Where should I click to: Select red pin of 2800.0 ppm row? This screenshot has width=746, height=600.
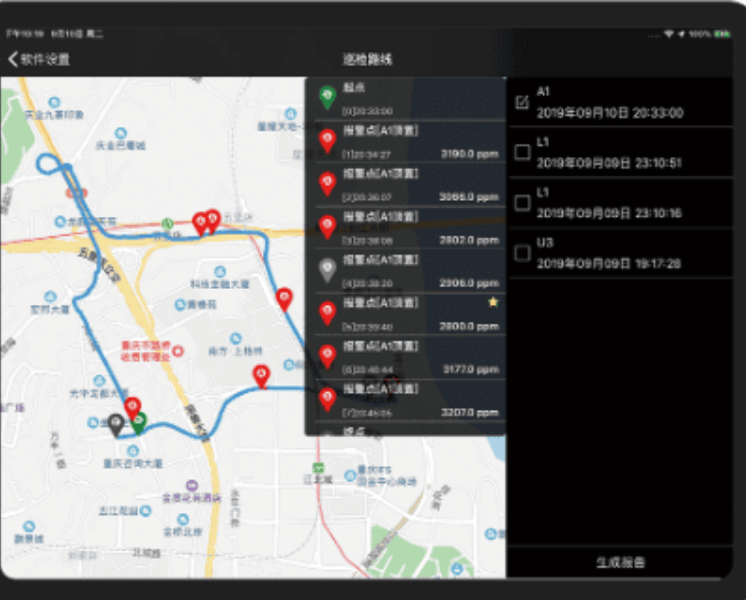click(327, 313)
